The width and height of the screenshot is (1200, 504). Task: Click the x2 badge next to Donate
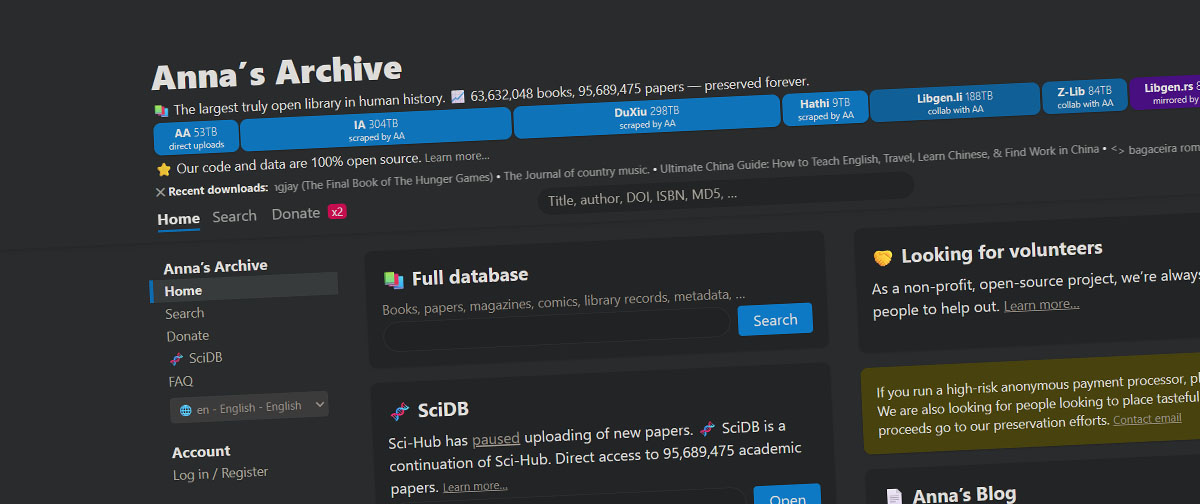(x=337, y=212)
